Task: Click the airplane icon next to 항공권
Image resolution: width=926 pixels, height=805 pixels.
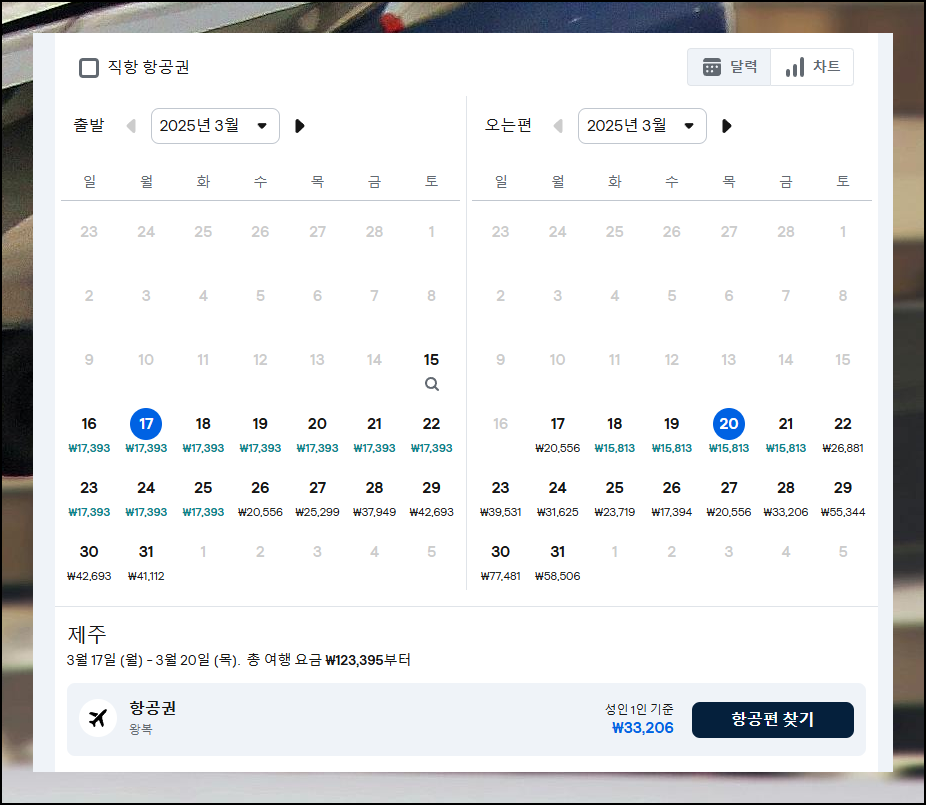Action: click(x=98, y=718)
